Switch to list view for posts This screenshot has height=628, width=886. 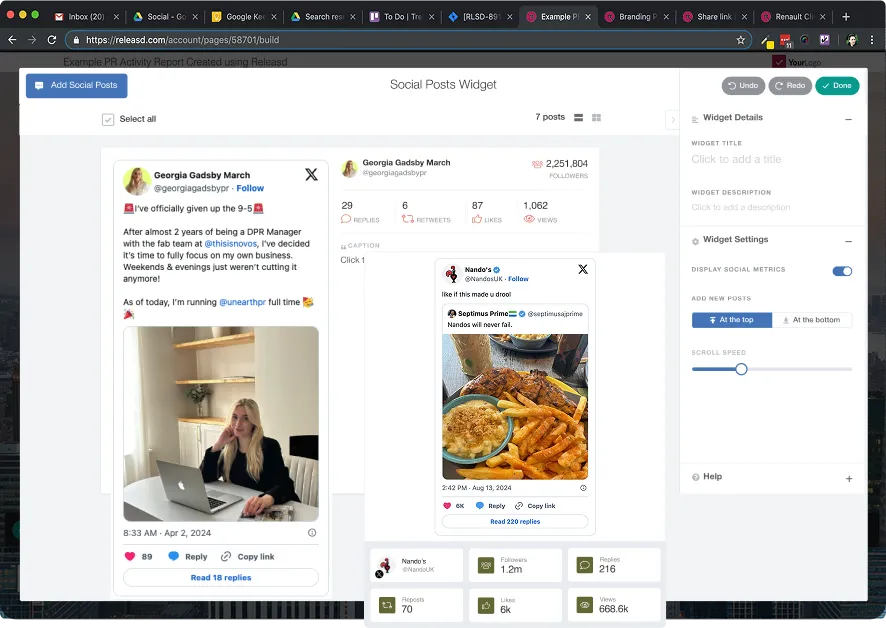click(x=580, y=117)
